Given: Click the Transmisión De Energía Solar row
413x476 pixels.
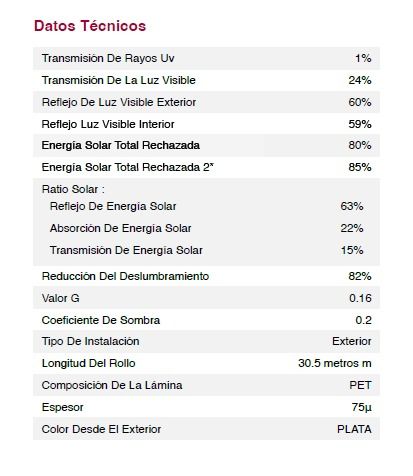Looking at the screenshot, I should [206, 250].
